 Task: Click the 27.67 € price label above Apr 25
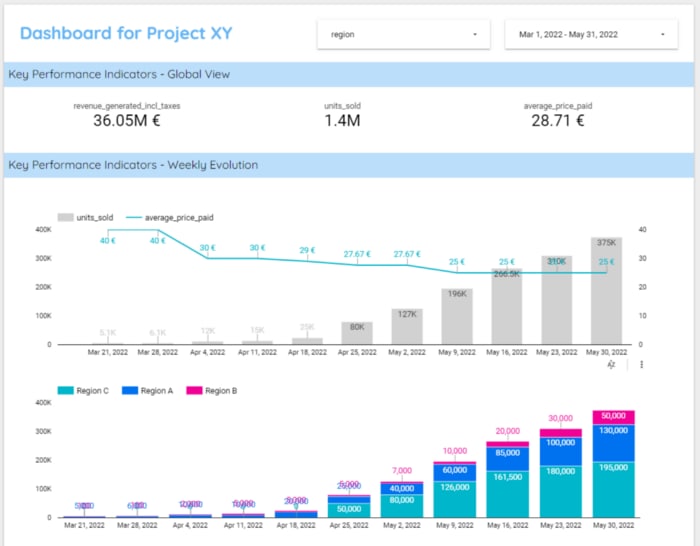click(357, 254)
